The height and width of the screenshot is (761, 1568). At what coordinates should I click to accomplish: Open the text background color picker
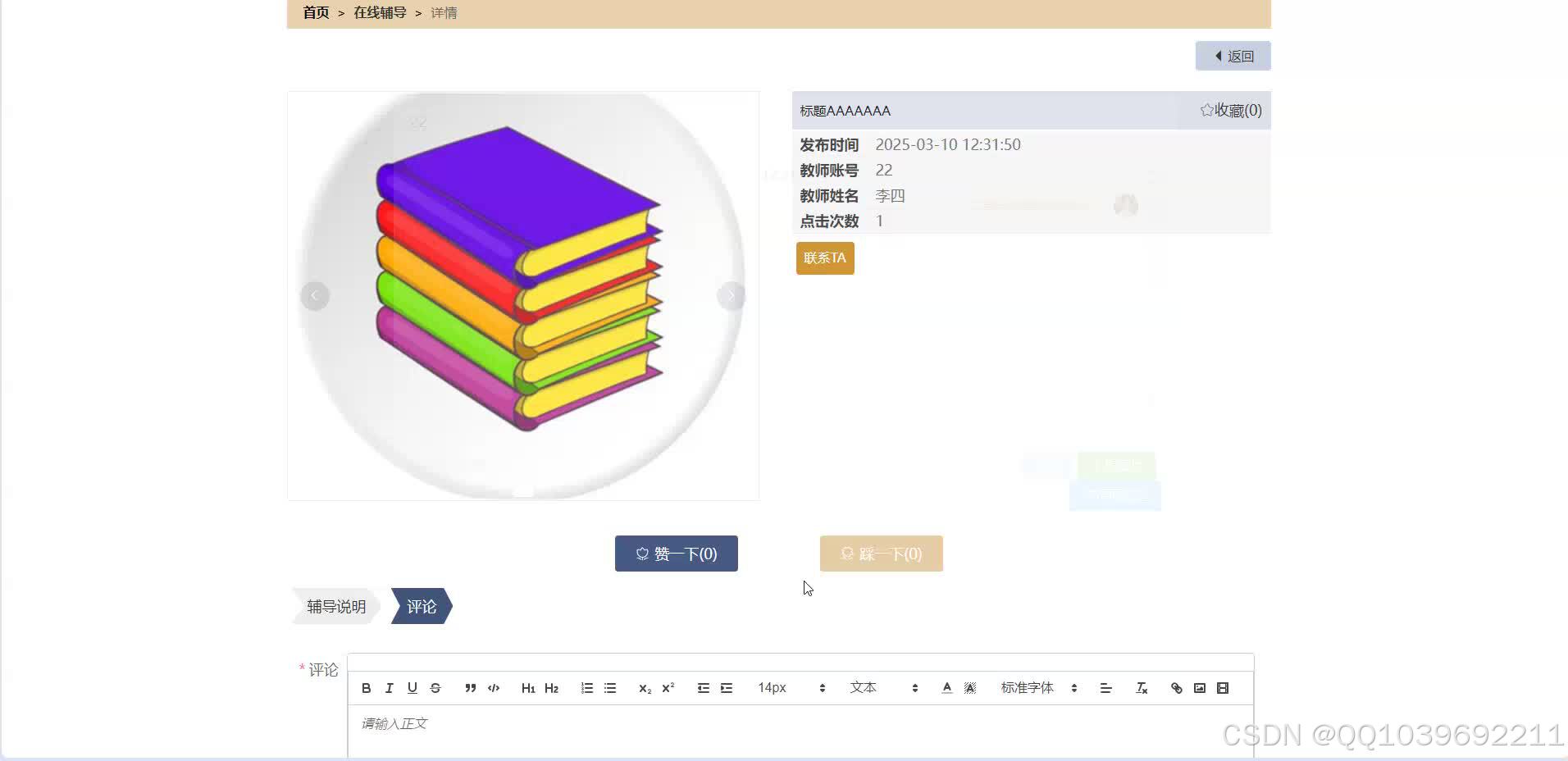(x=970, y=688)
